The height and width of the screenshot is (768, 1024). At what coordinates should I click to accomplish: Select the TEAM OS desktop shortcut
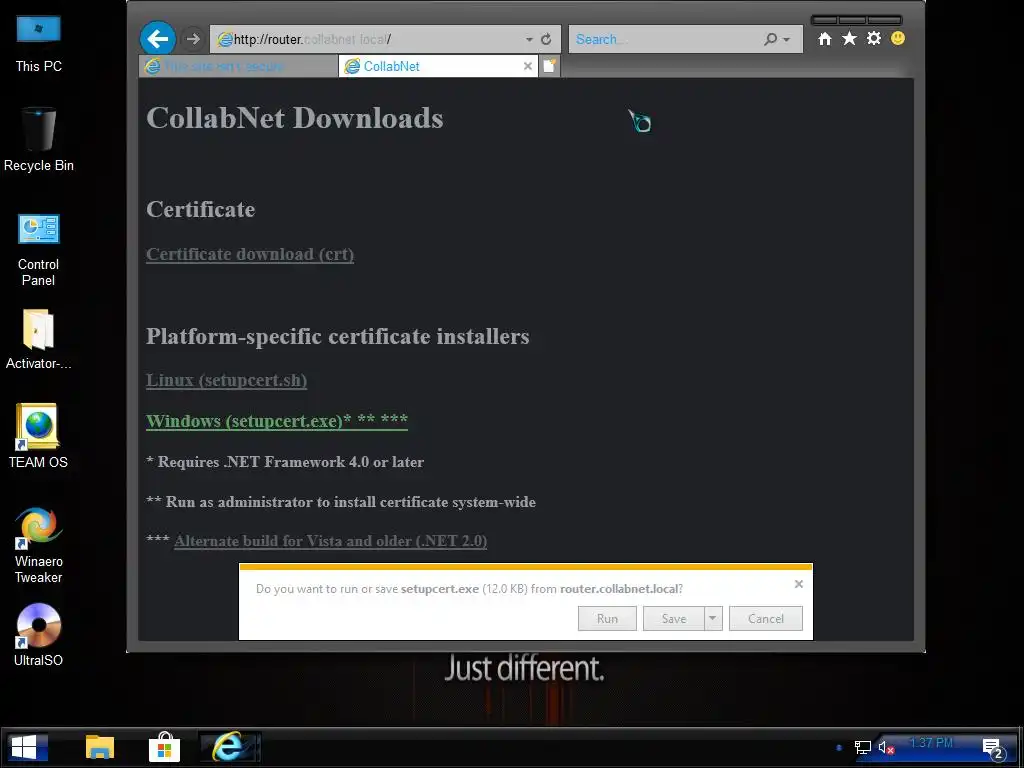(x=39, y=436)
